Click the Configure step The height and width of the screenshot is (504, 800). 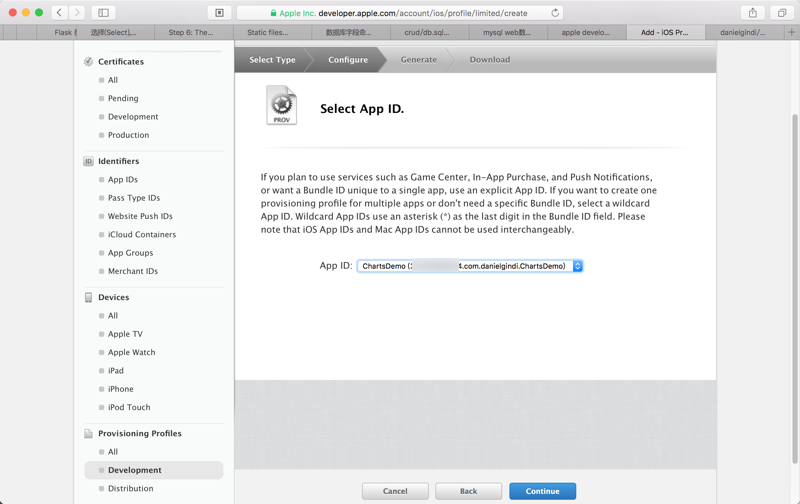pyautogui.click(x=348, y=60)
